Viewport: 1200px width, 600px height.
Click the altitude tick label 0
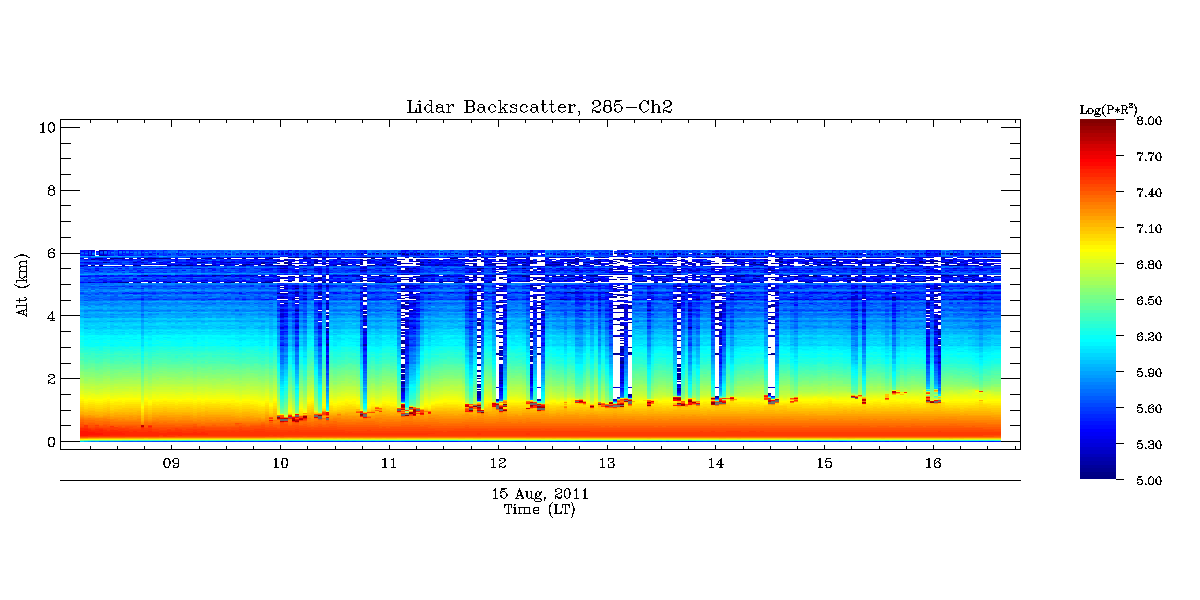[50, 442]
